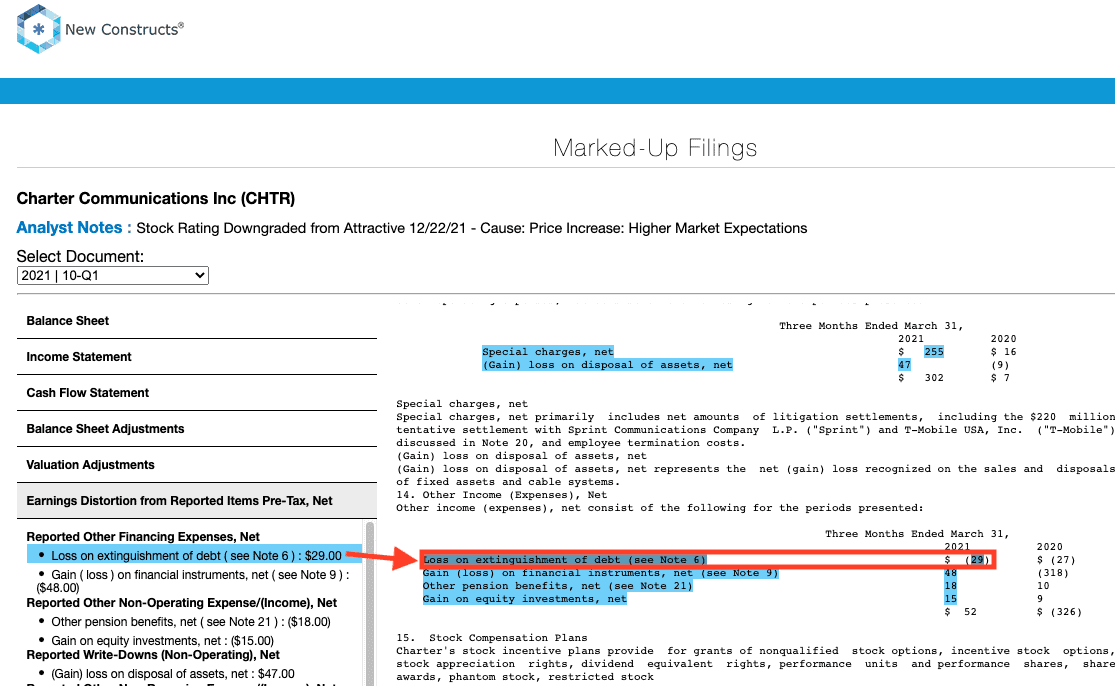Open the Select Document dropdown showing 2021 | 10-Q1

tap(112, 275)
